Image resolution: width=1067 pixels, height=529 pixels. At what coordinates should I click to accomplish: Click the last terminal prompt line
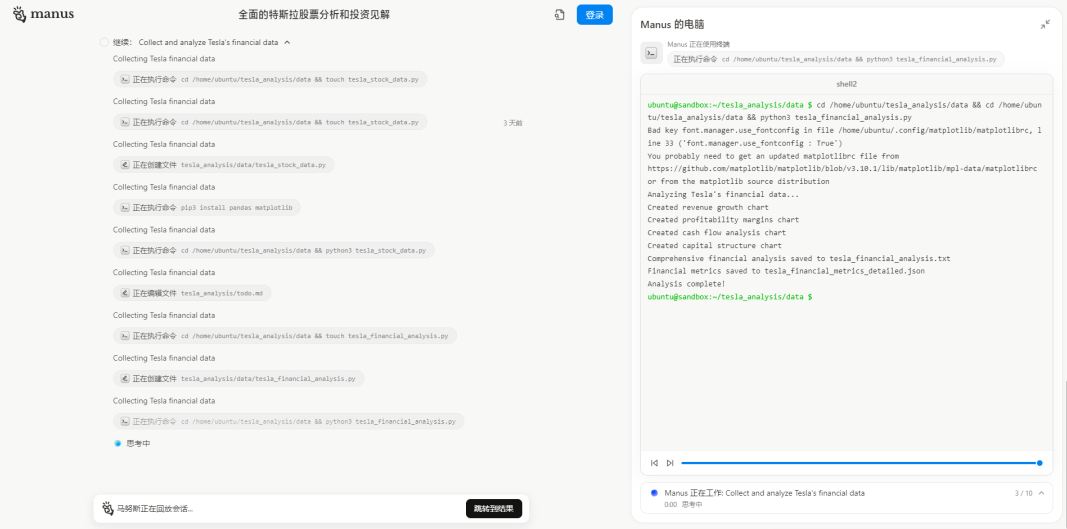pyautogui.click(x=729, y=297)
